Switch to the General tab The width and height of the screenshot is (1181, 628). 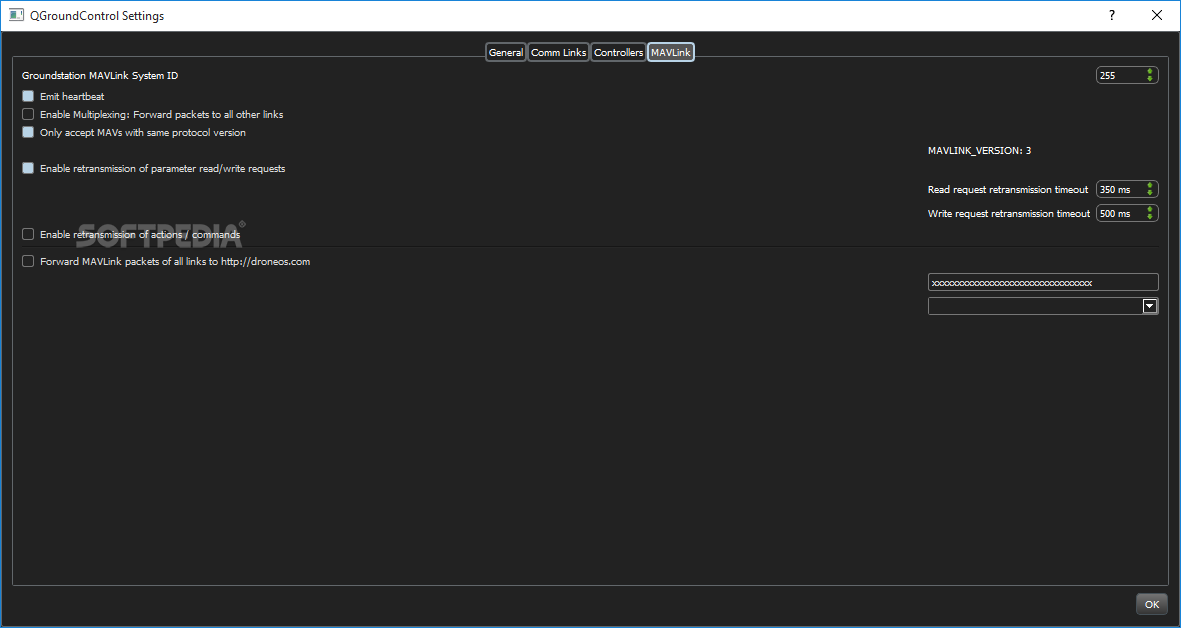(505, 53)
